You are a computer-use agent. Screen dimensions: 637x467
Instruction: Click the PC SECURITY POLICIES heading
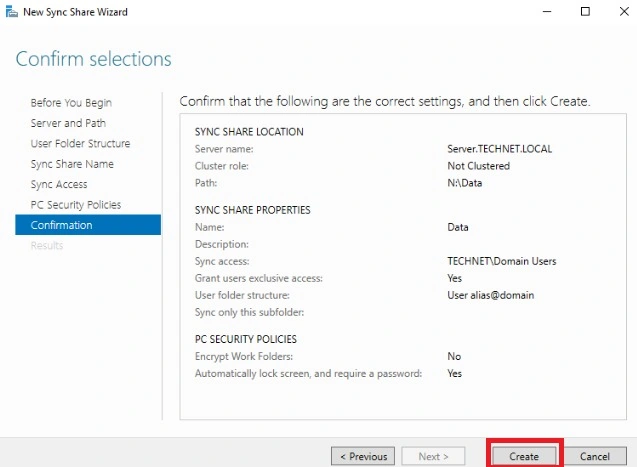(x=246, y=339)
